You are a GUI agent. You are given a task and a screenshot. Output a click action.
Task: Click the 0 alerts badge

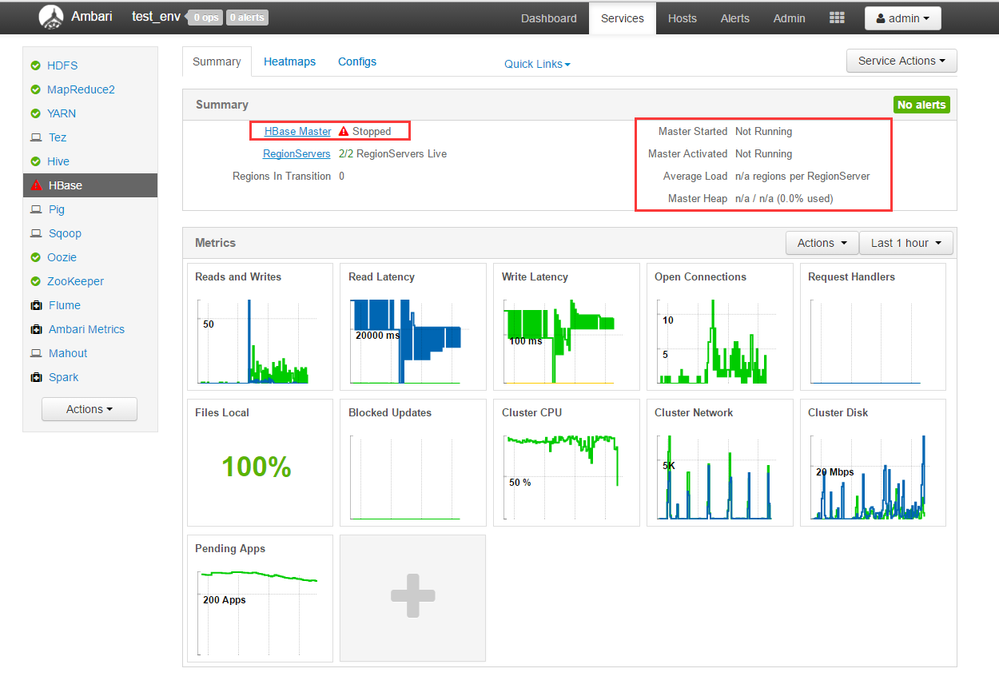(247, 18)
